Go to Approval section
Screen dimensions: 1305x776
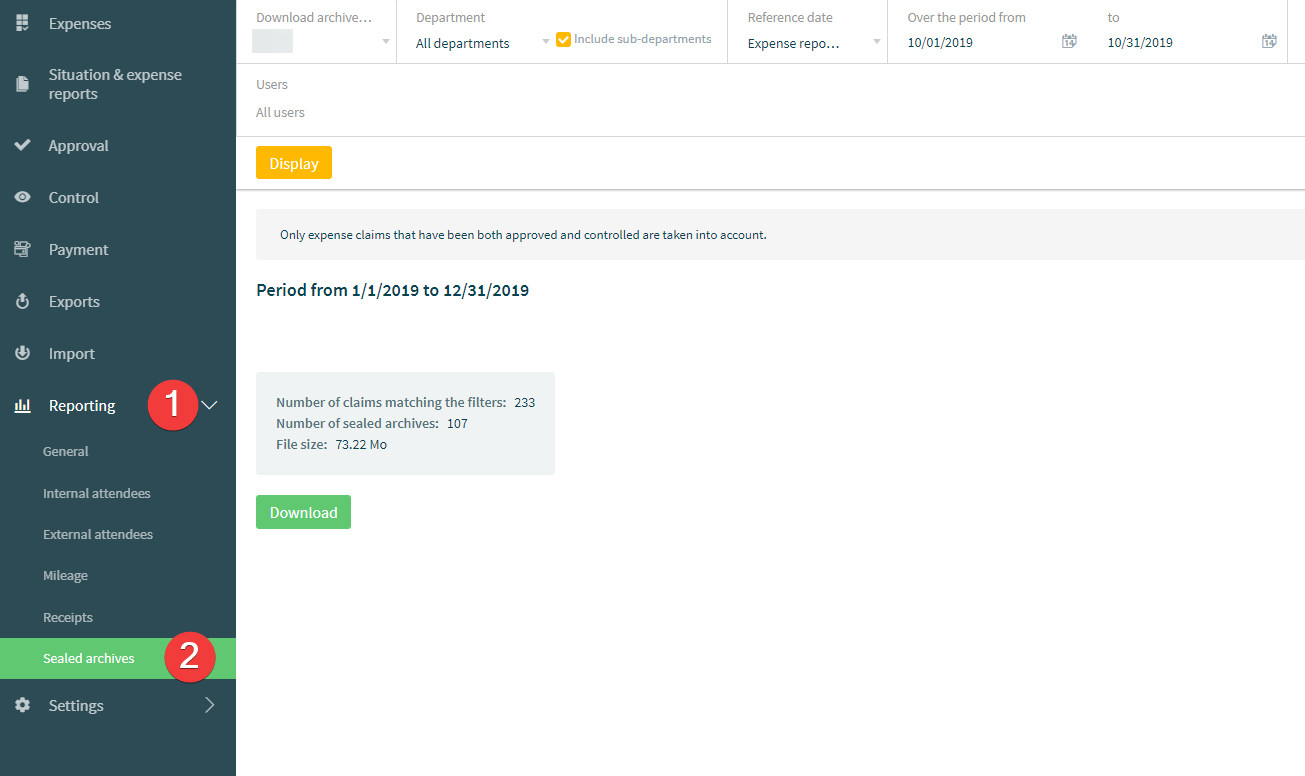tap(78, 145)
